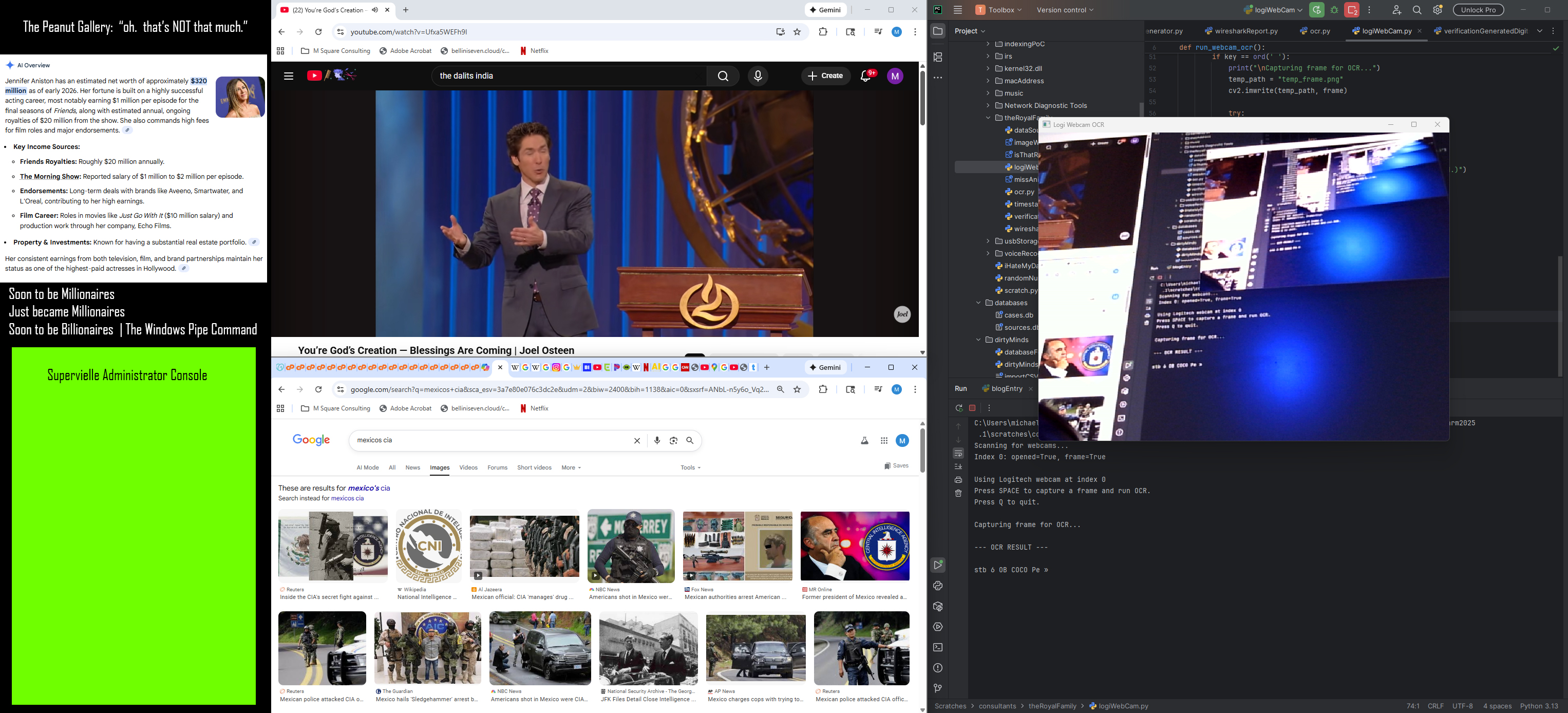
Task: Select the Videos tab in Google results
Action: click(468, 467)
